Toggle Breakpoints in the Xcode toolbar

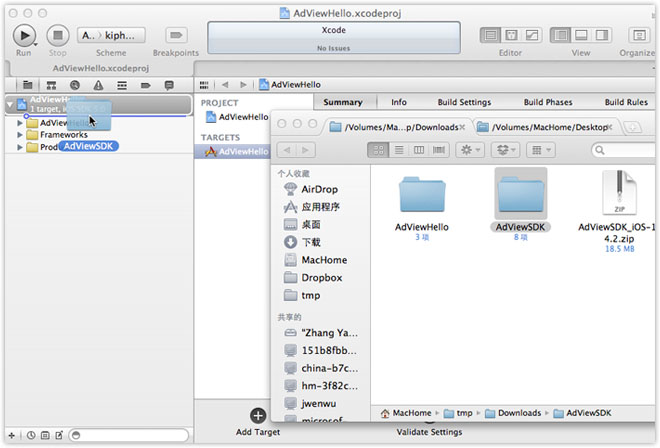pos(176,35)
